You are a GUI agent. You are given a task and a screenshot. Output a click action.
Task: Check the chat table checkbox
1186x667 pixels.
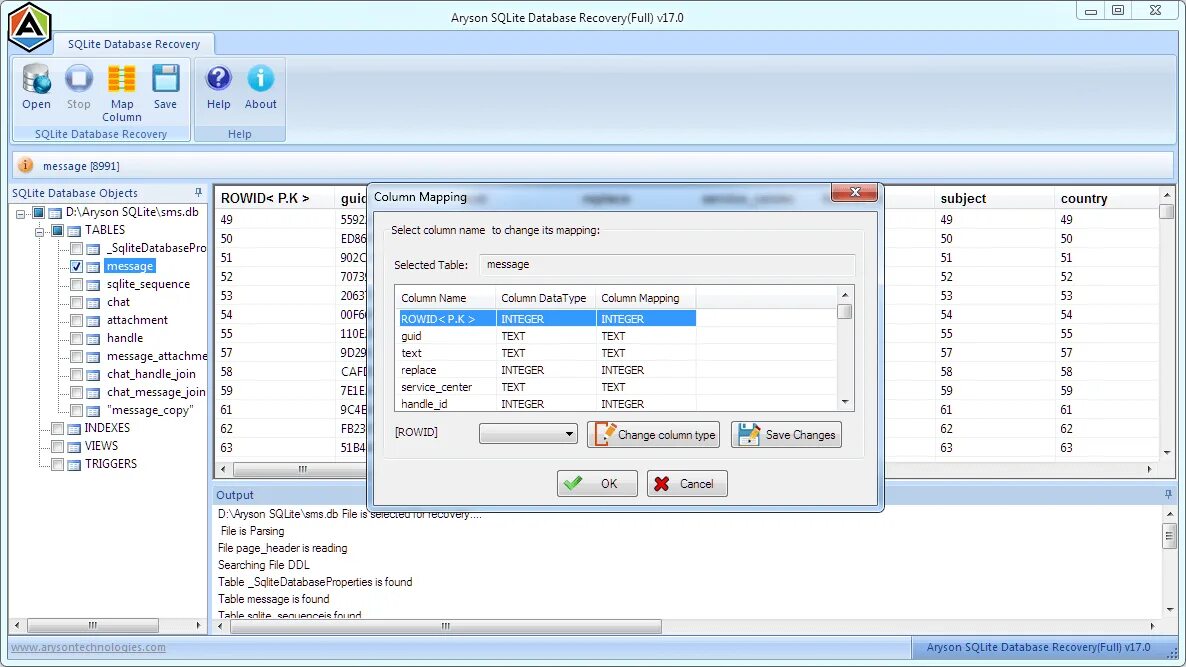tap(76, 302)
